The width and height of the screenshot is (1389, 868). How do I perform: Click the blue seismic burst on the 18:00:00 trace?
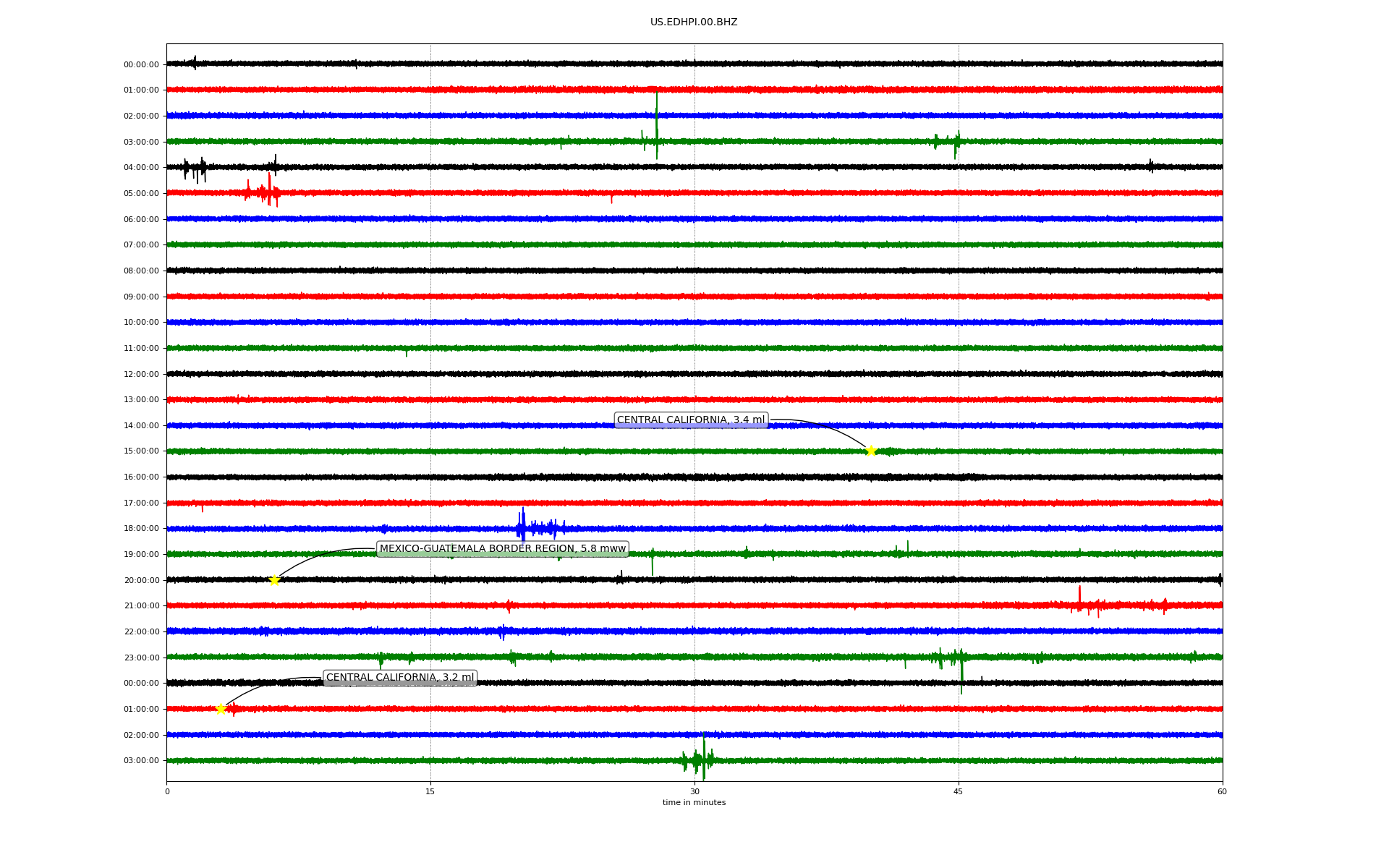[523, 527]
